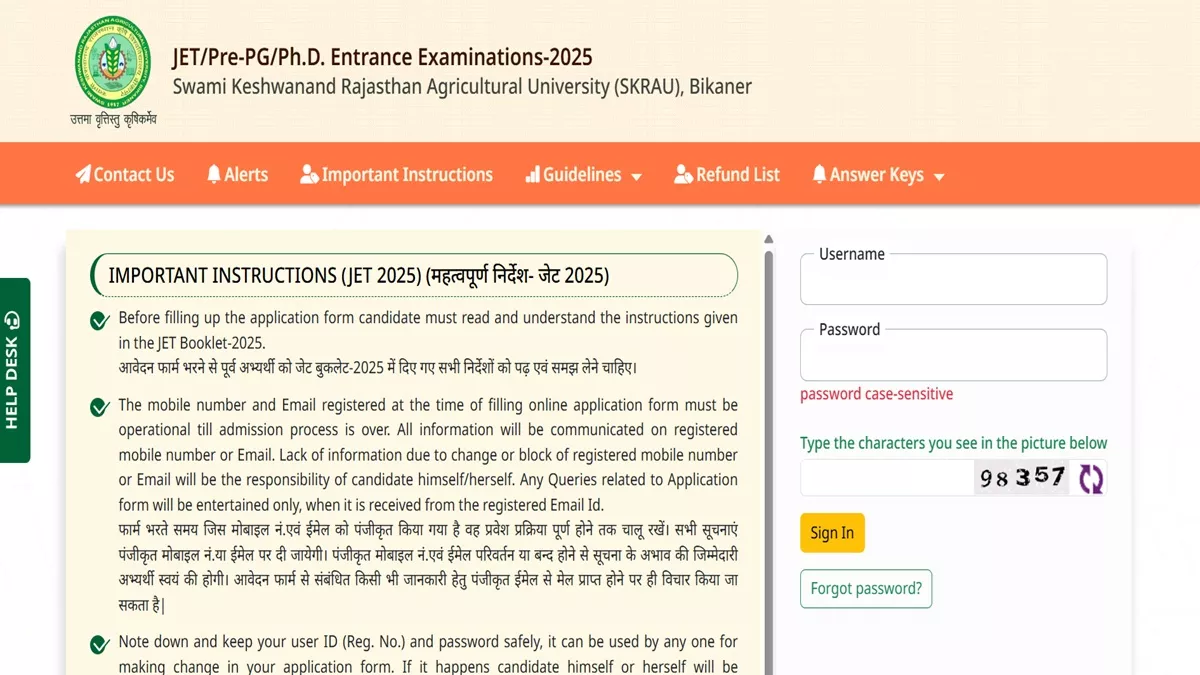Click the check icon beside 'Before filling up' instruction
Image resolution: width=1200 pixels, height=675 pixels.
(x=99, y=320)
